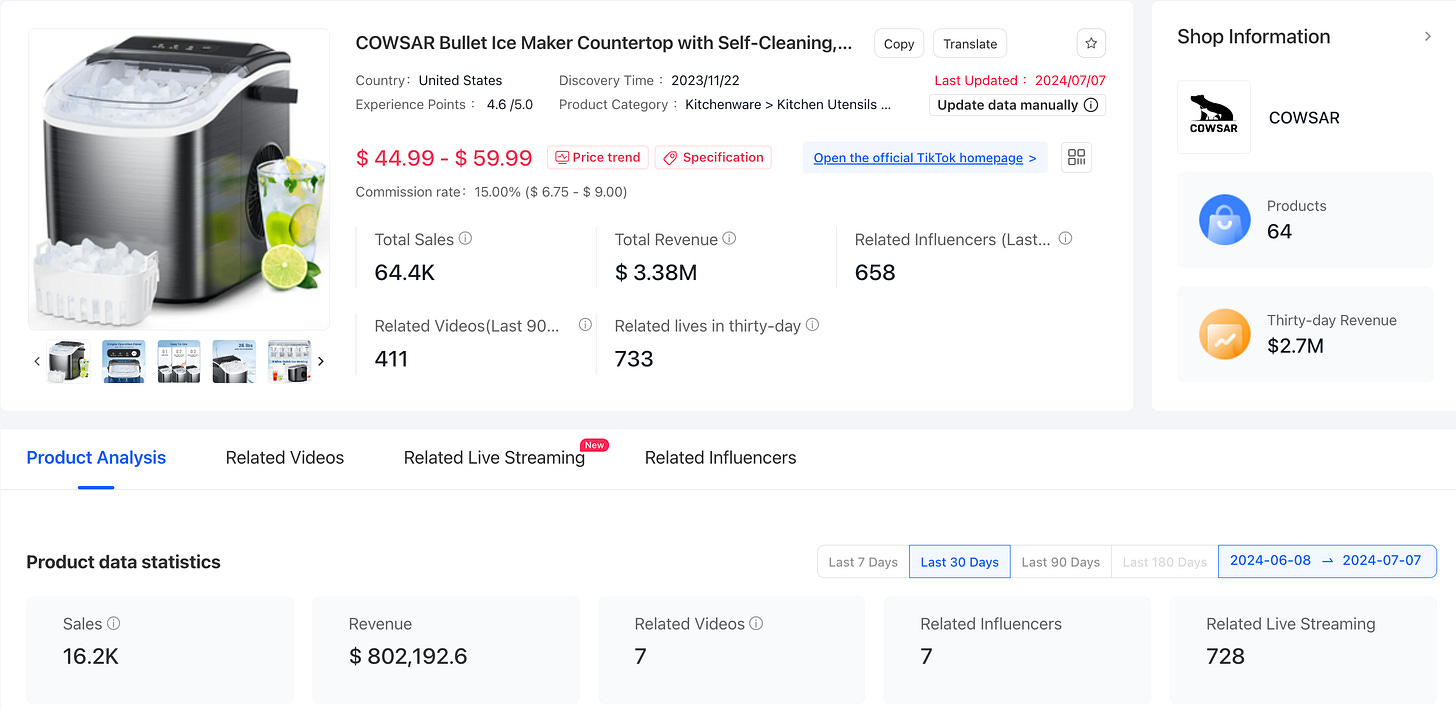Click the Translate button
The width and height of the screenshot is (1456, 710).
tap(970, 44)
